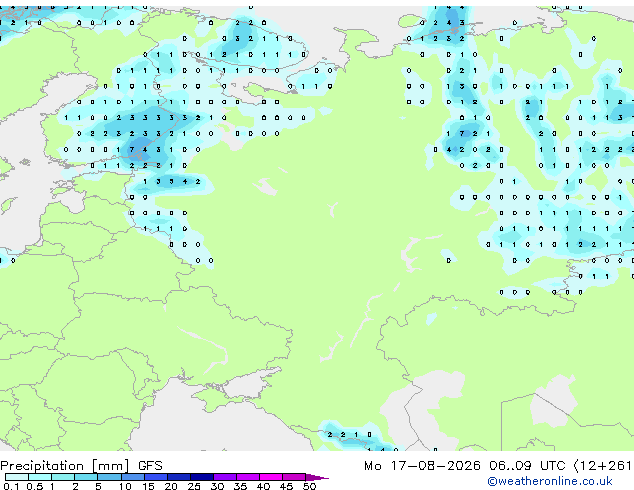Click the 'GFS' model label
The image size is (634, 490).
coord(150,466)
